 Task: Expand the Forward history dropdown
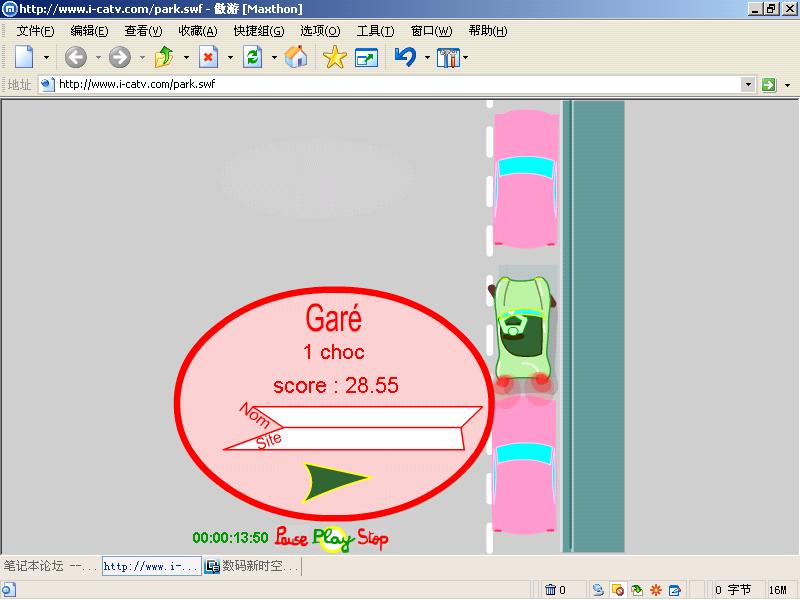tap(142, 57)
